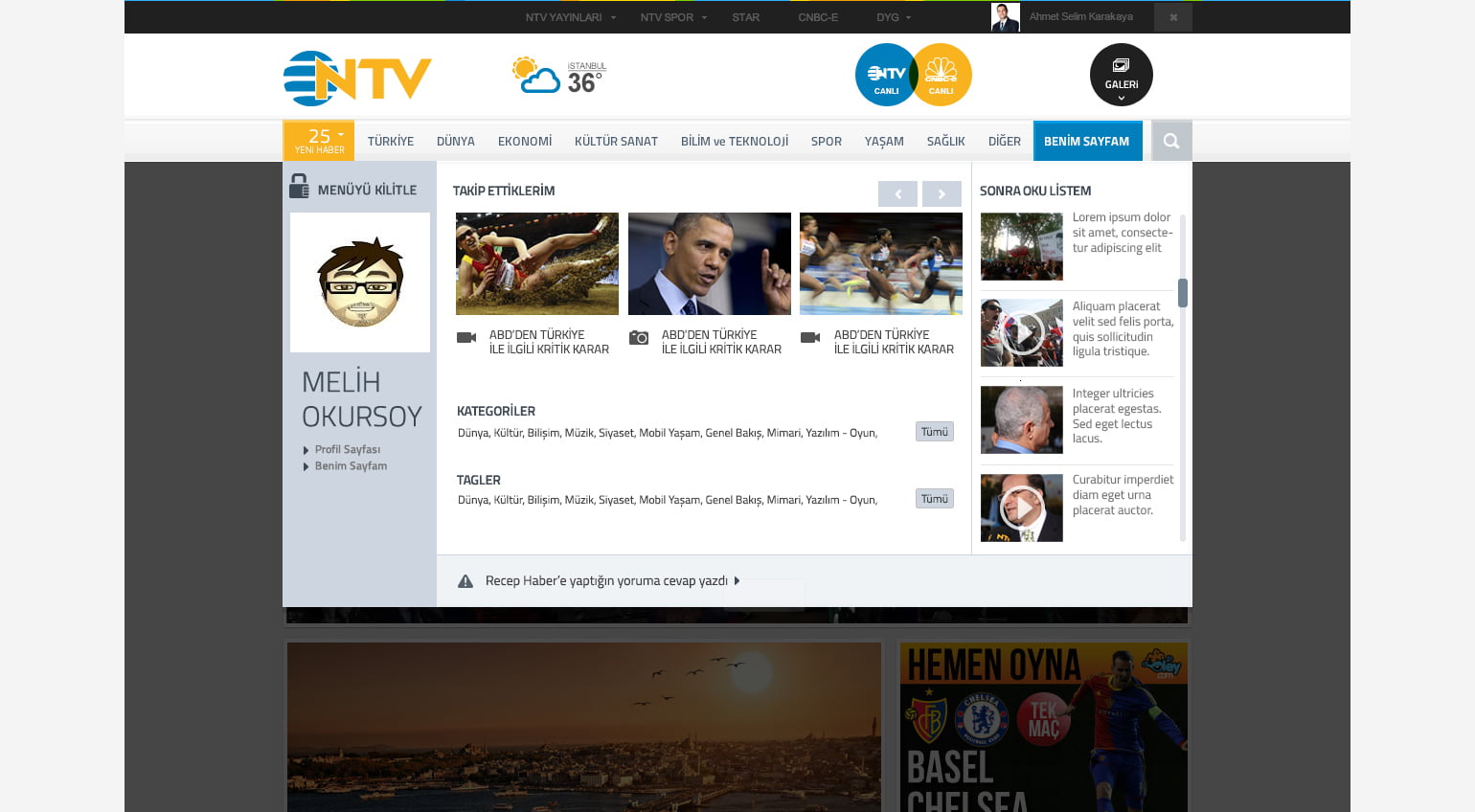This screenshot has width=1475, height=812.
Task: Open CNBC-E Canlı live stream
Action: pos(942,75)
